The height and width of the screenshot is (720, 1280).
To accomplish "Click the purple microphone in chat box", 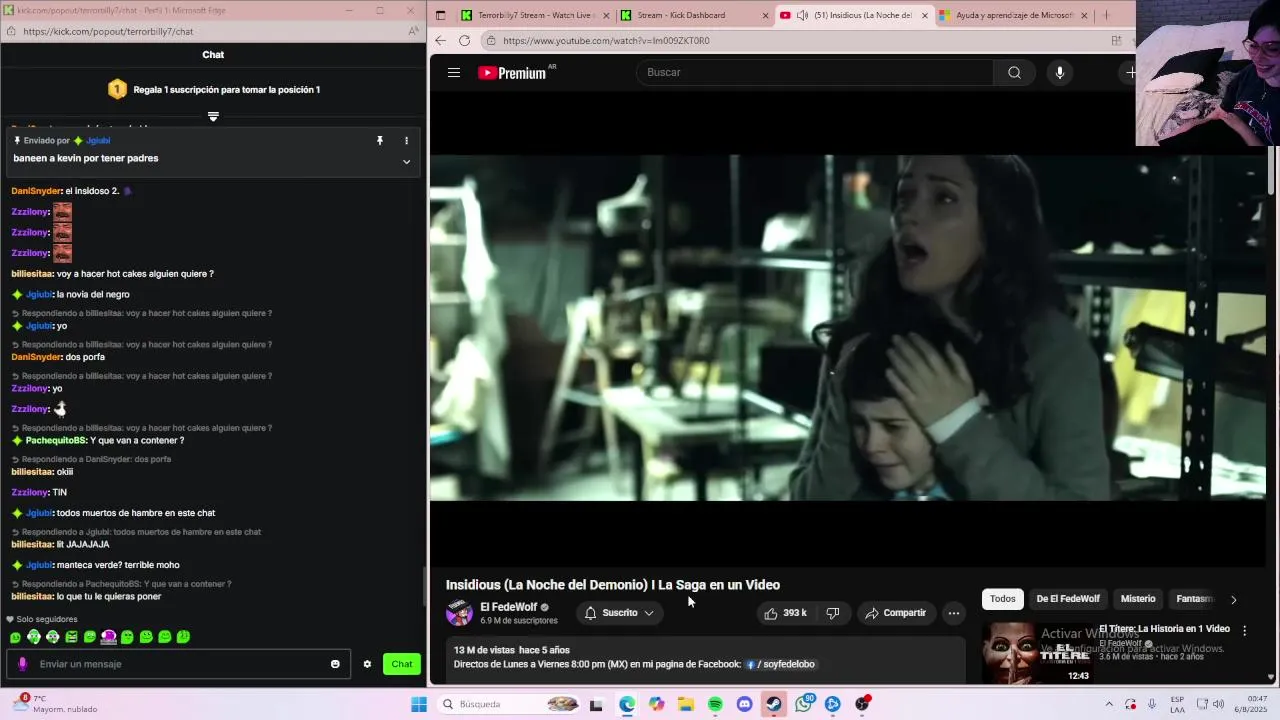I will pos(22,664).
